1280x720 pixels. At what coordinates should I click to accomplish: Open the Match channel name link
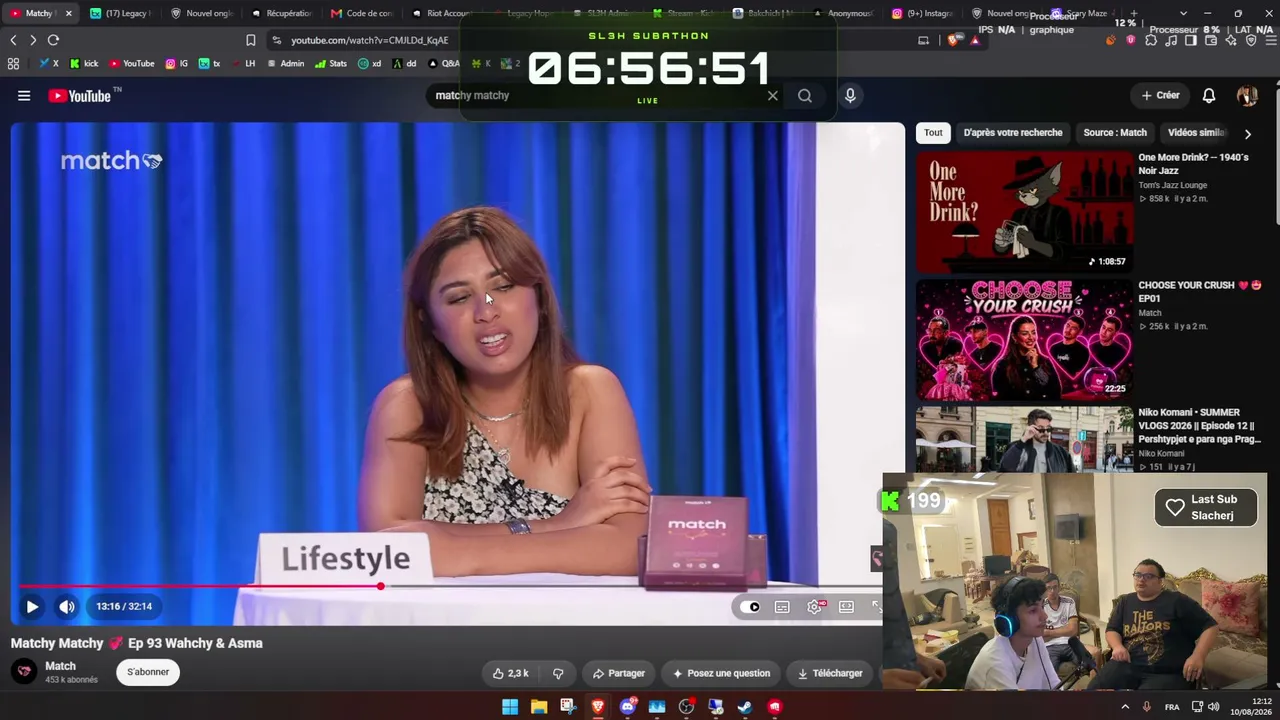[60, 666]
